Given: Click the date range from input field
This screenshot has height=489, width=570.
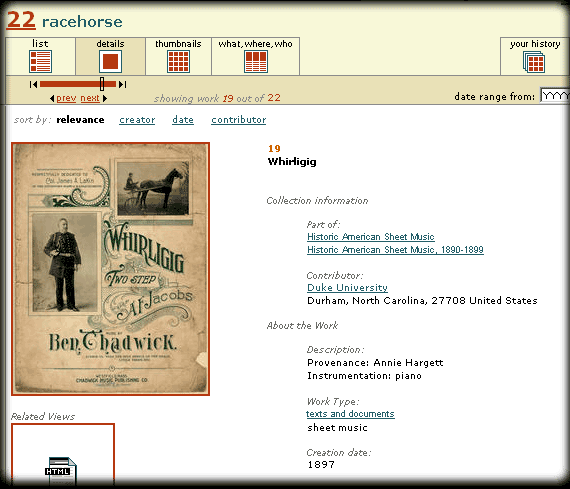Looking at the screenshot, I should coord(555,96).
